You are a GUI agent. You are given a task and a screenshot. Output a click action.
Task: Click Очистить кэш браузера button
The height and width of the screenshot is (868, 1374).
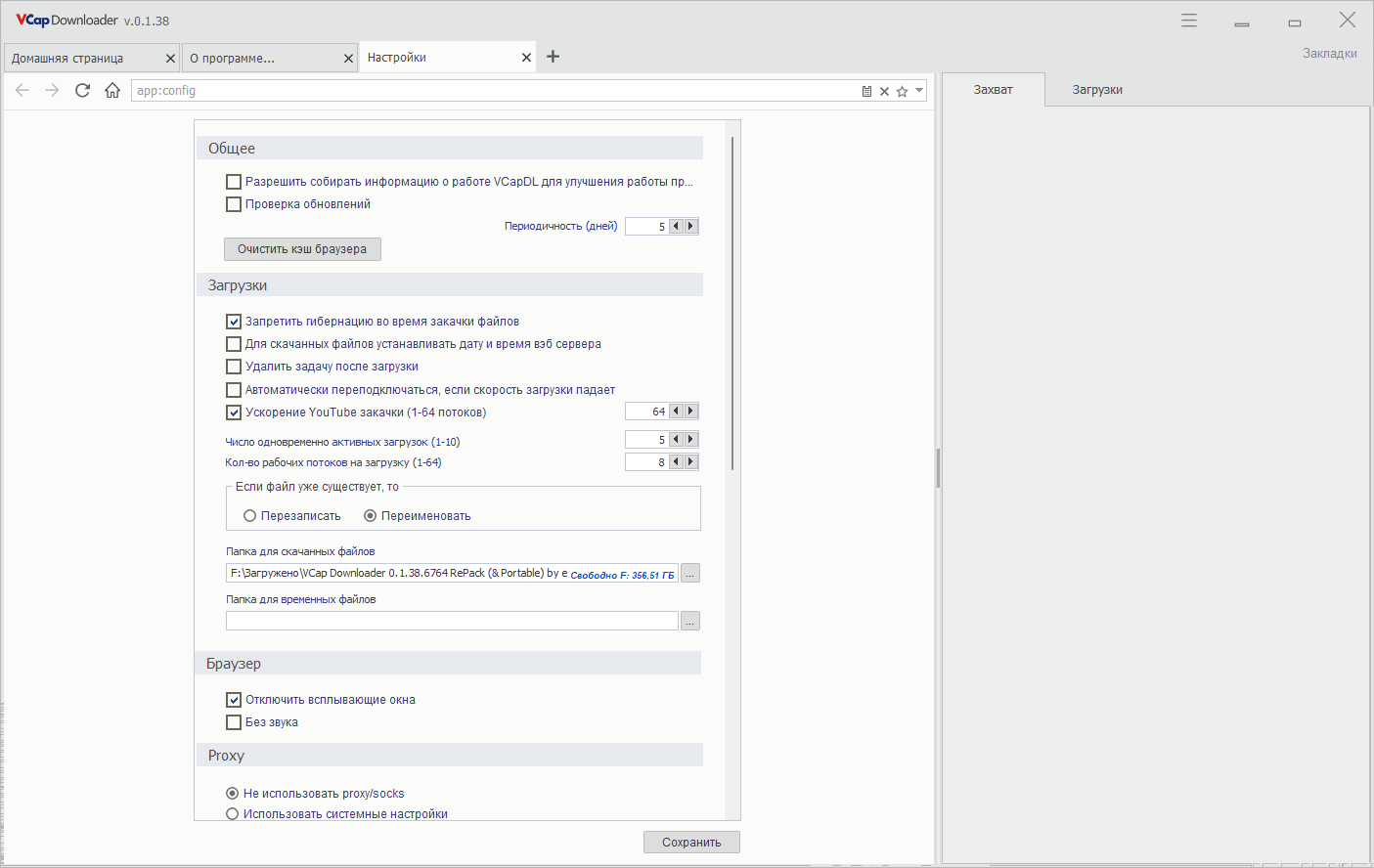302,249
